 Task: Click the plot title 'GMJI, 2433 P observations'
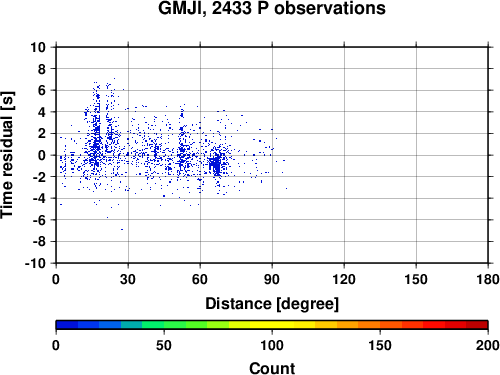tap(272, 8)
